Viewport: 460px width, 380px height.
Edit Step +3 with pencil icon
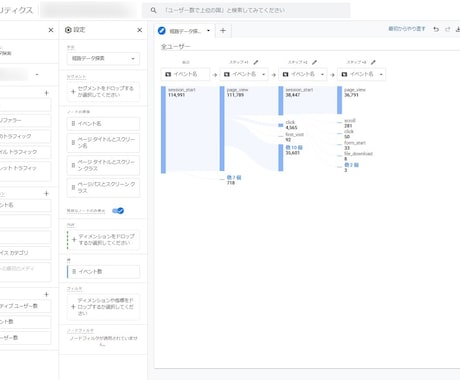point(373,62)
